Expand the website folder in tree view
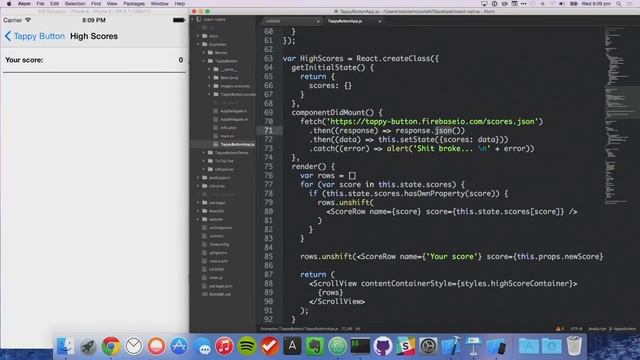640x360 pixels. [199, 219]
